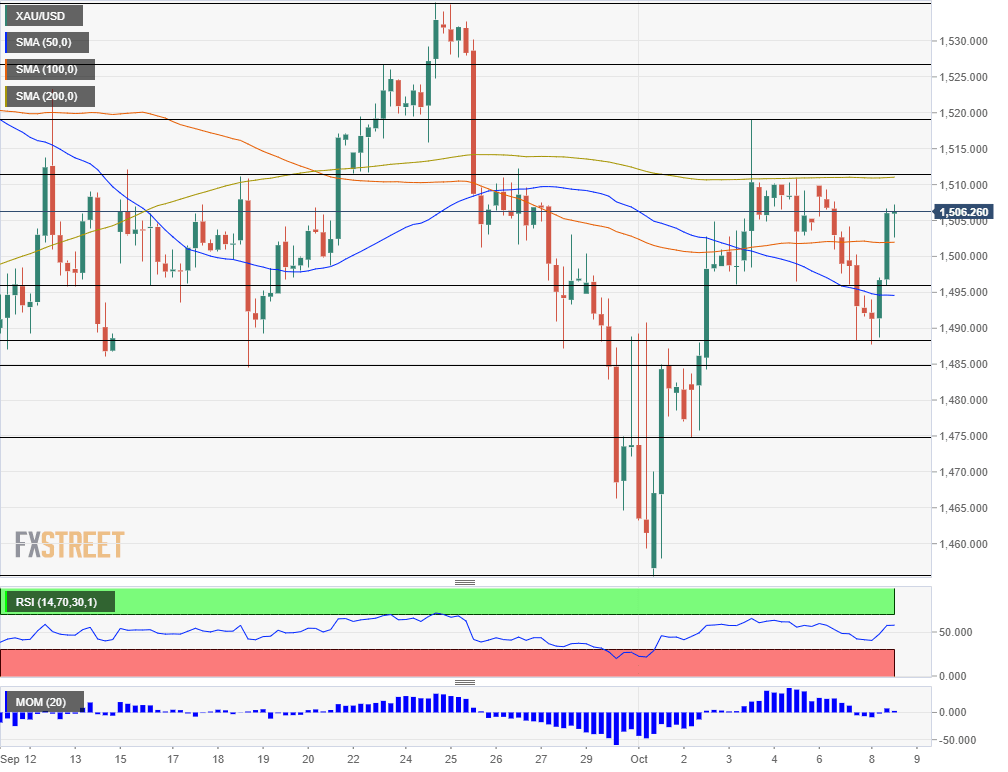
Task: Select the XAU/USD symbol label
Action: coord(44,15)
